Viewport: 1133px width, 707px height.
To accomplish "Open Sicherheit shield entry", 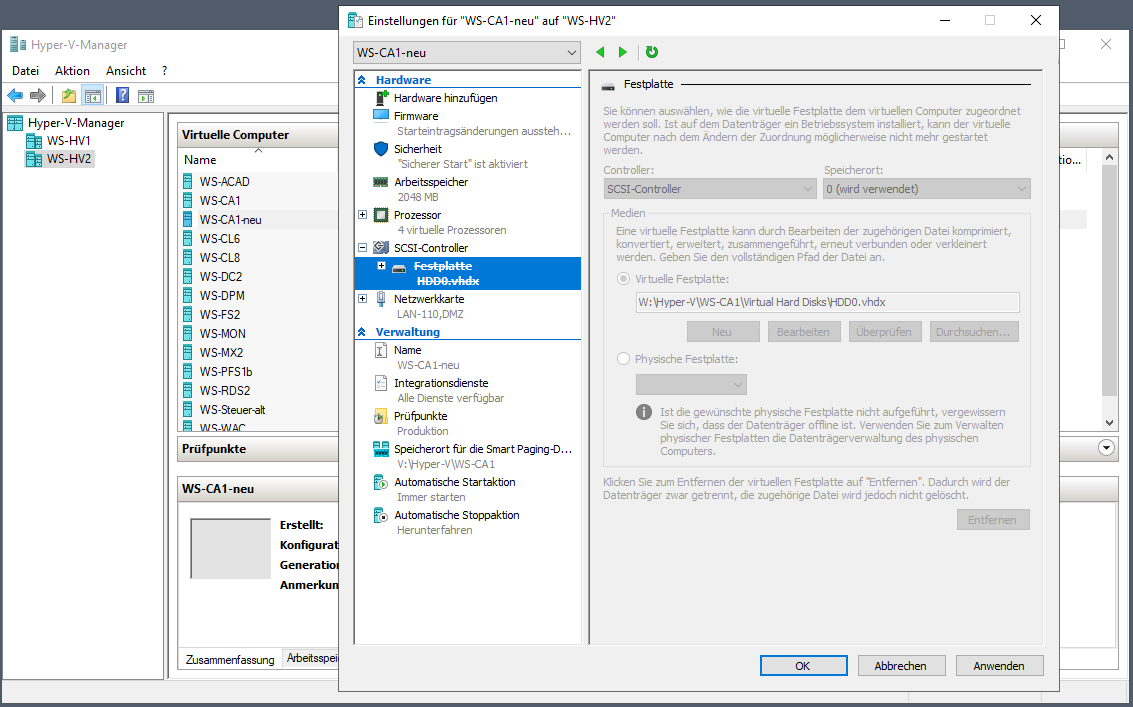I will [x=418, y=149].
